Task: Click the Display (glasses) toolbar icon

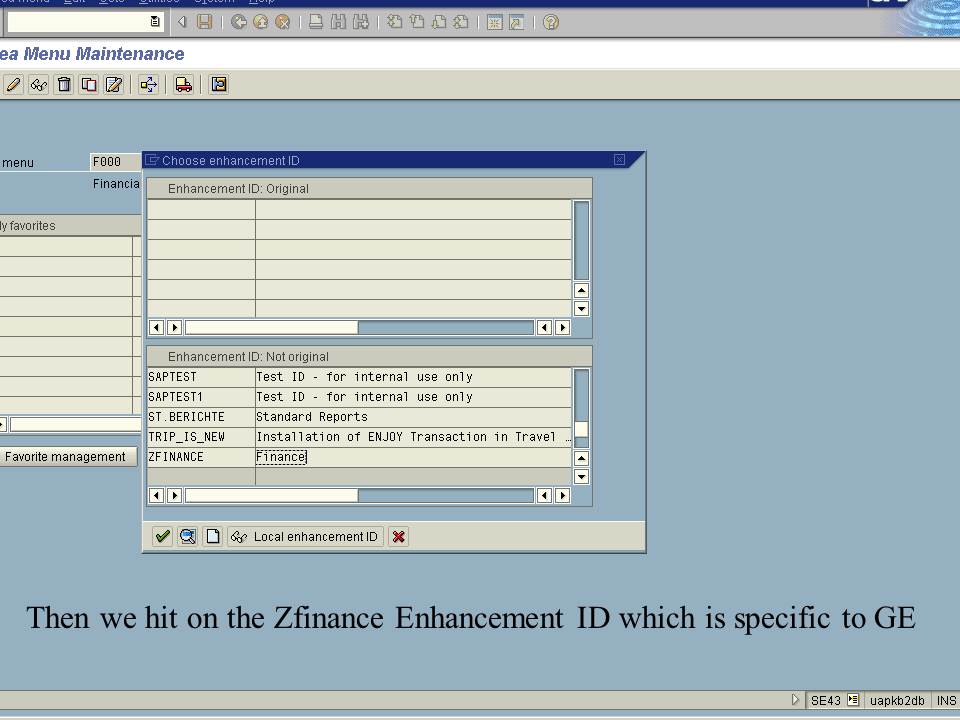Action: (x=37, y=84)
